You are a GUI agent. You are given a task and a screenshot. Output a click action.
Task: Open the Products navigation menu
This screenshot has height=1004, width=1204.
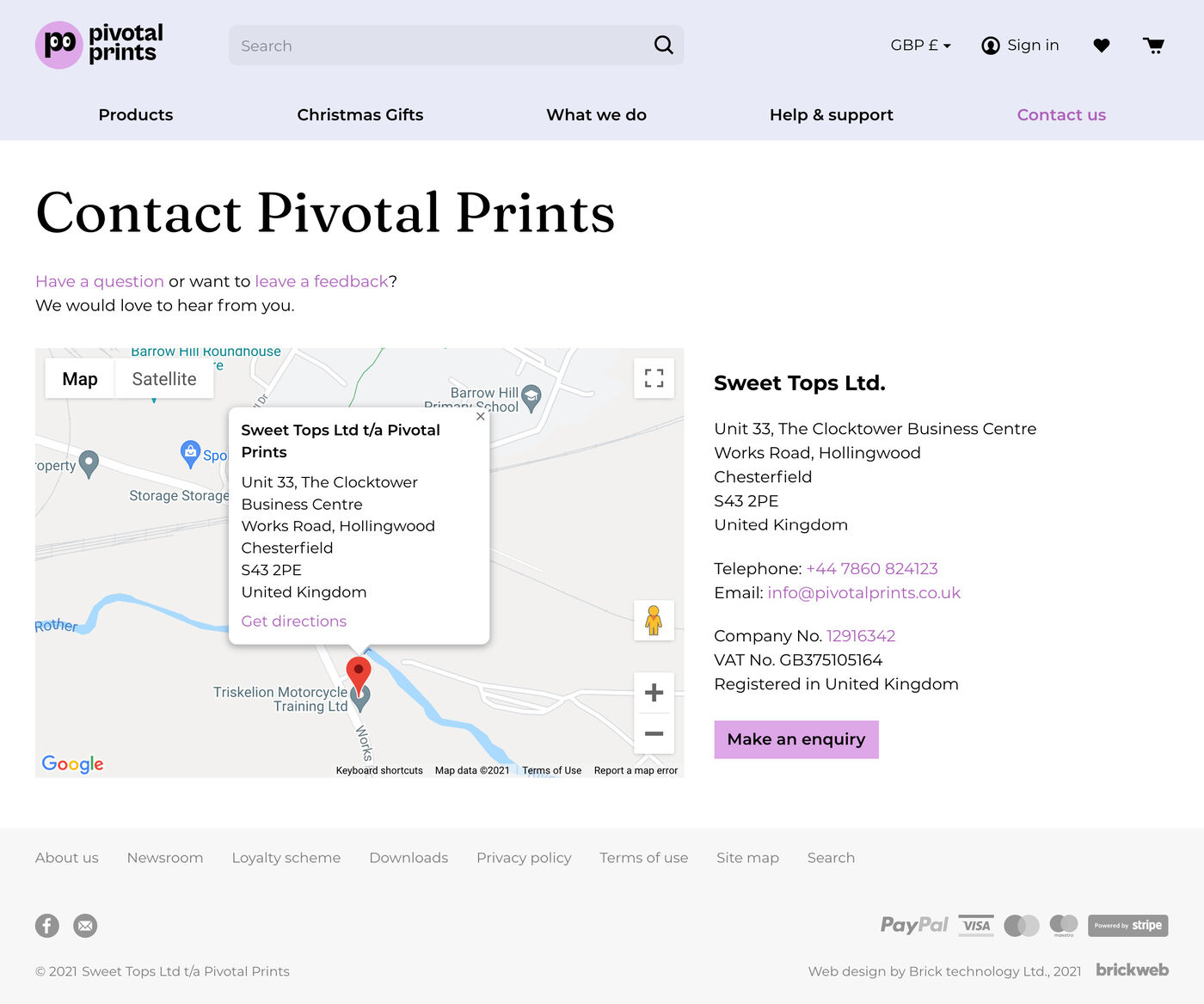[x=135, y=114]
